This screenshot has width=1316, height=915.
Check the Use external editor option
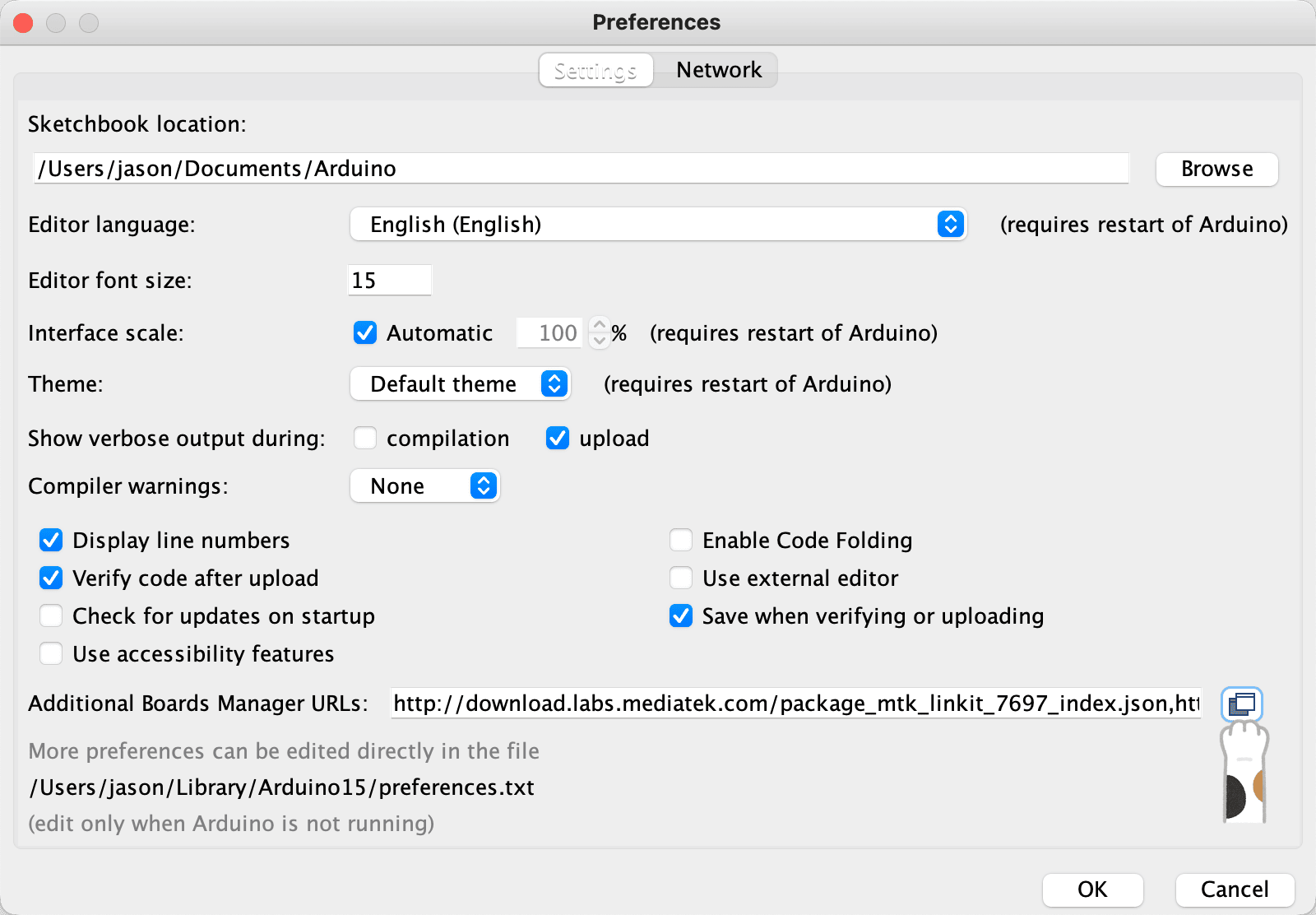pos(681,578)
